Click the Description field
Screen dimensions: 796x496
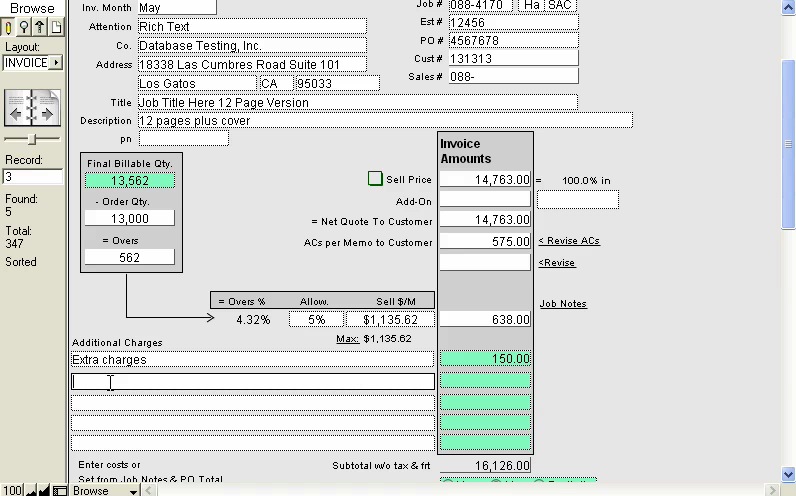pos(385,120)
